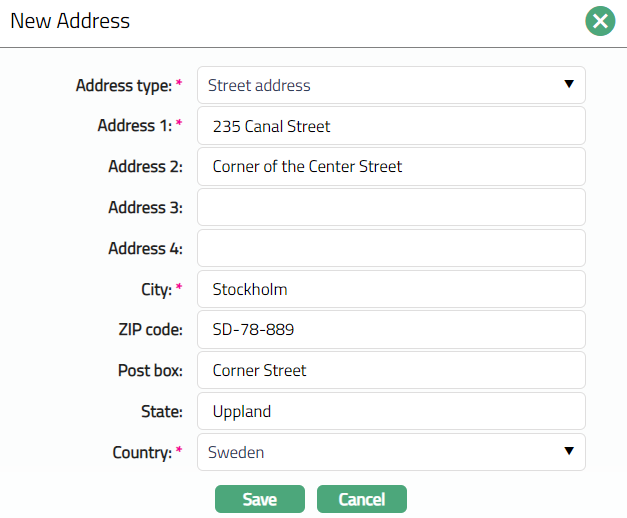Image resolution: width=627 pixels, height=518 pixels.
Task: Click the "Post box:" label text
Action: pos(150,371)
